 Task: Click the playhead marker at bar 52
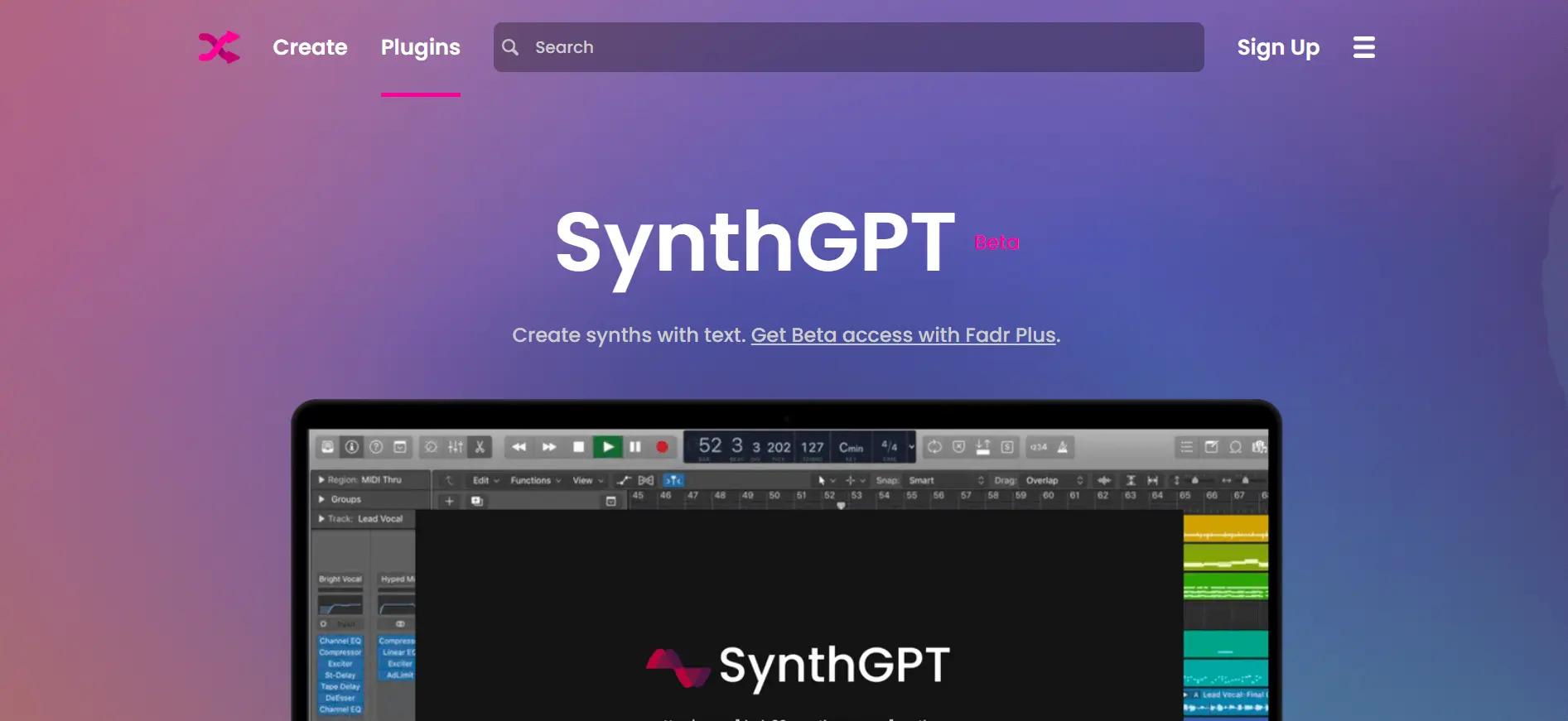(841, 505)
